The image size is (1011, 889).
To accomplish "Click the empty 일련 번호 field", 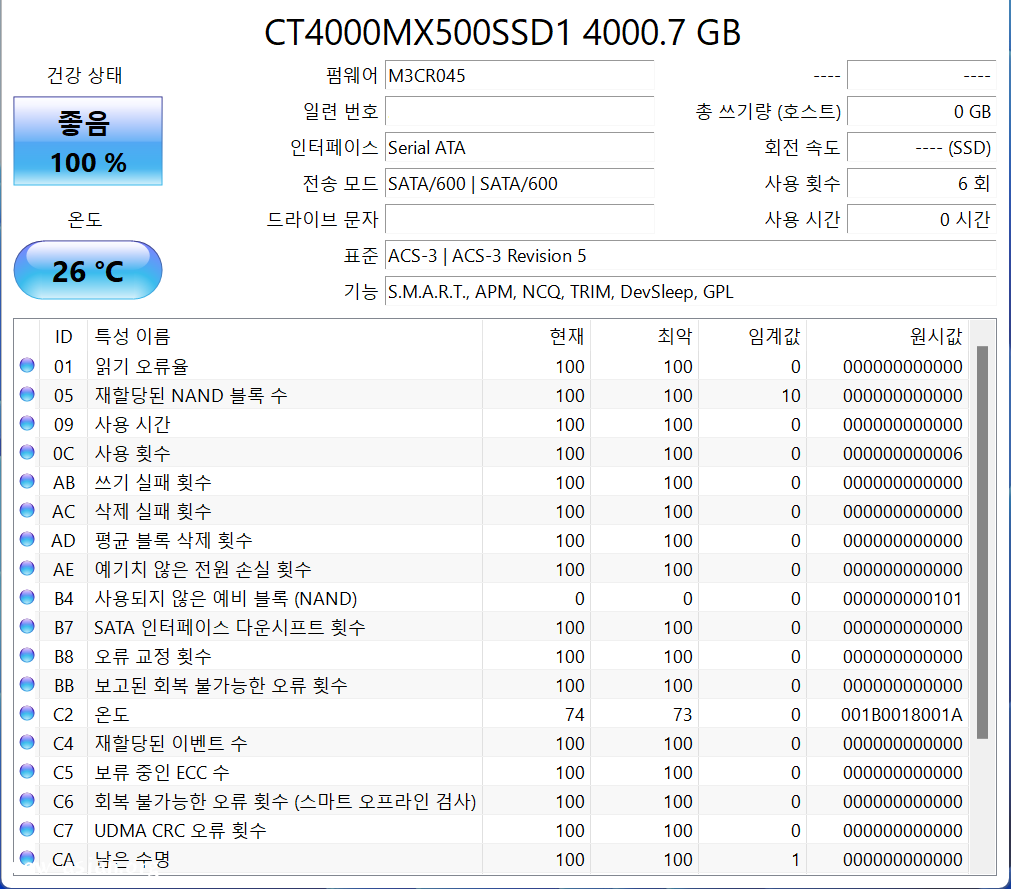I will pos(520,112).
